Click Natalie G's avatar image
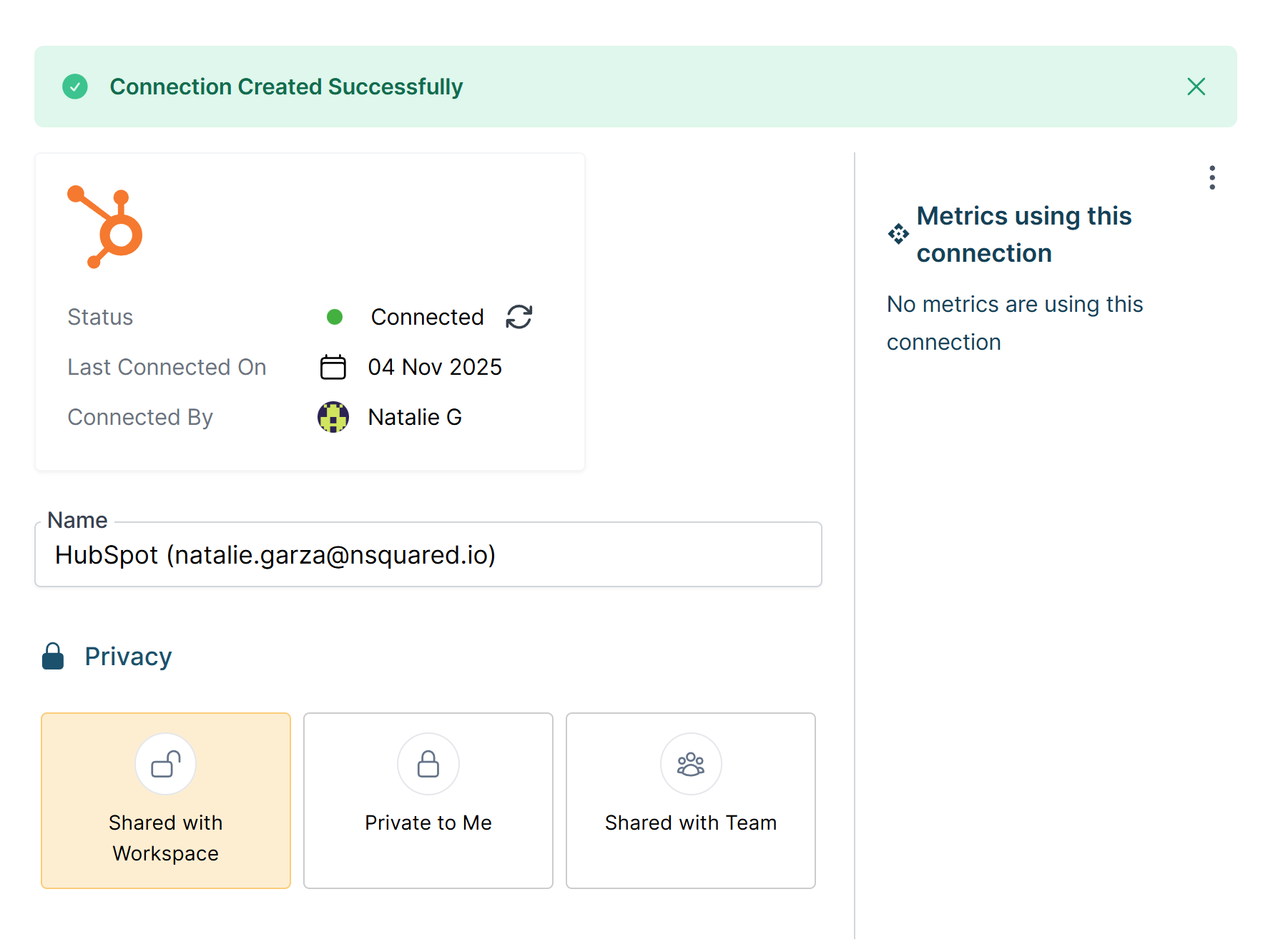Screen dimensions: 1273x952 point(333,417)
